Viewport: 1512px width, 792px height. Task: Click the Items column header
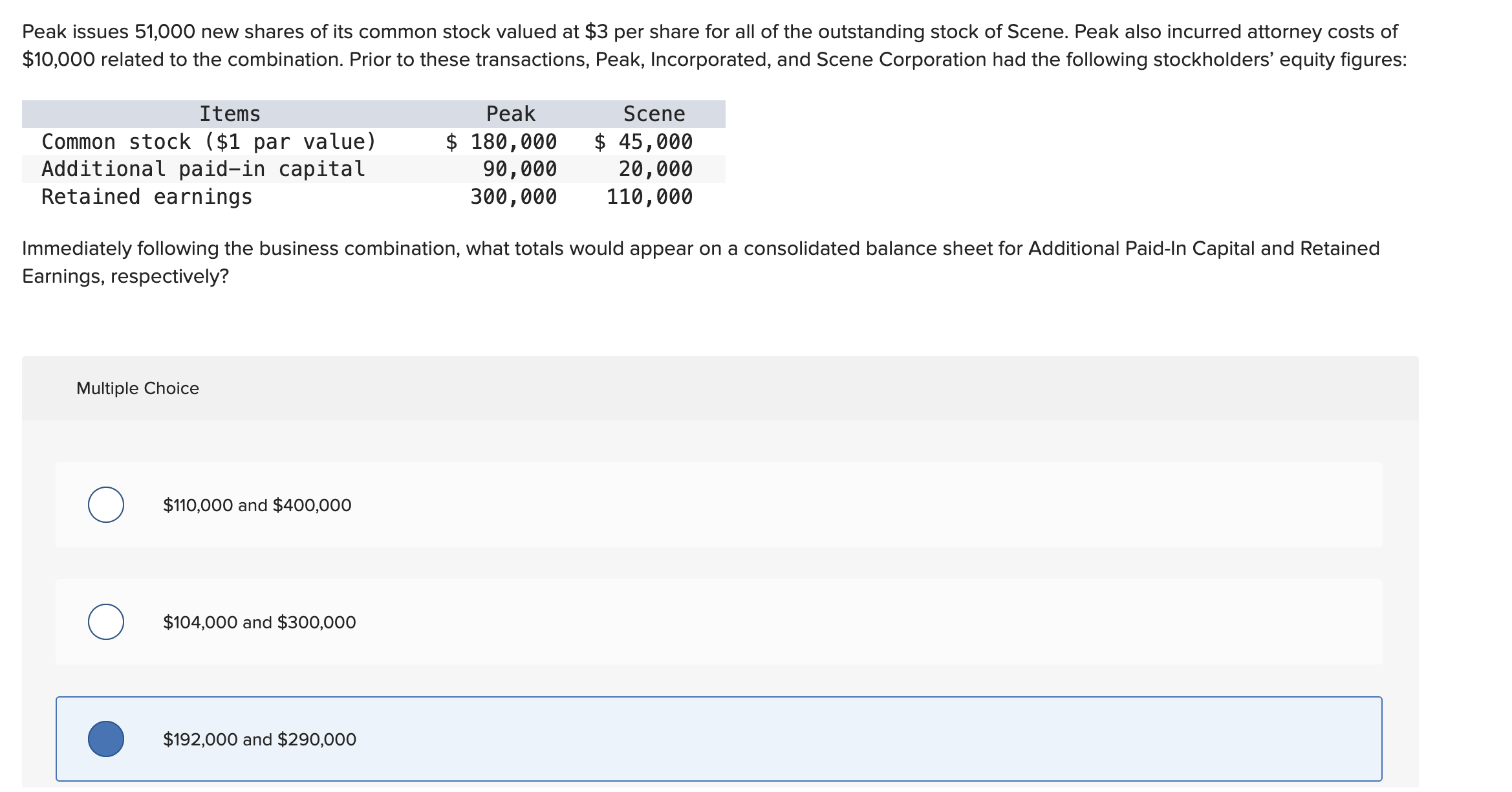230,114
